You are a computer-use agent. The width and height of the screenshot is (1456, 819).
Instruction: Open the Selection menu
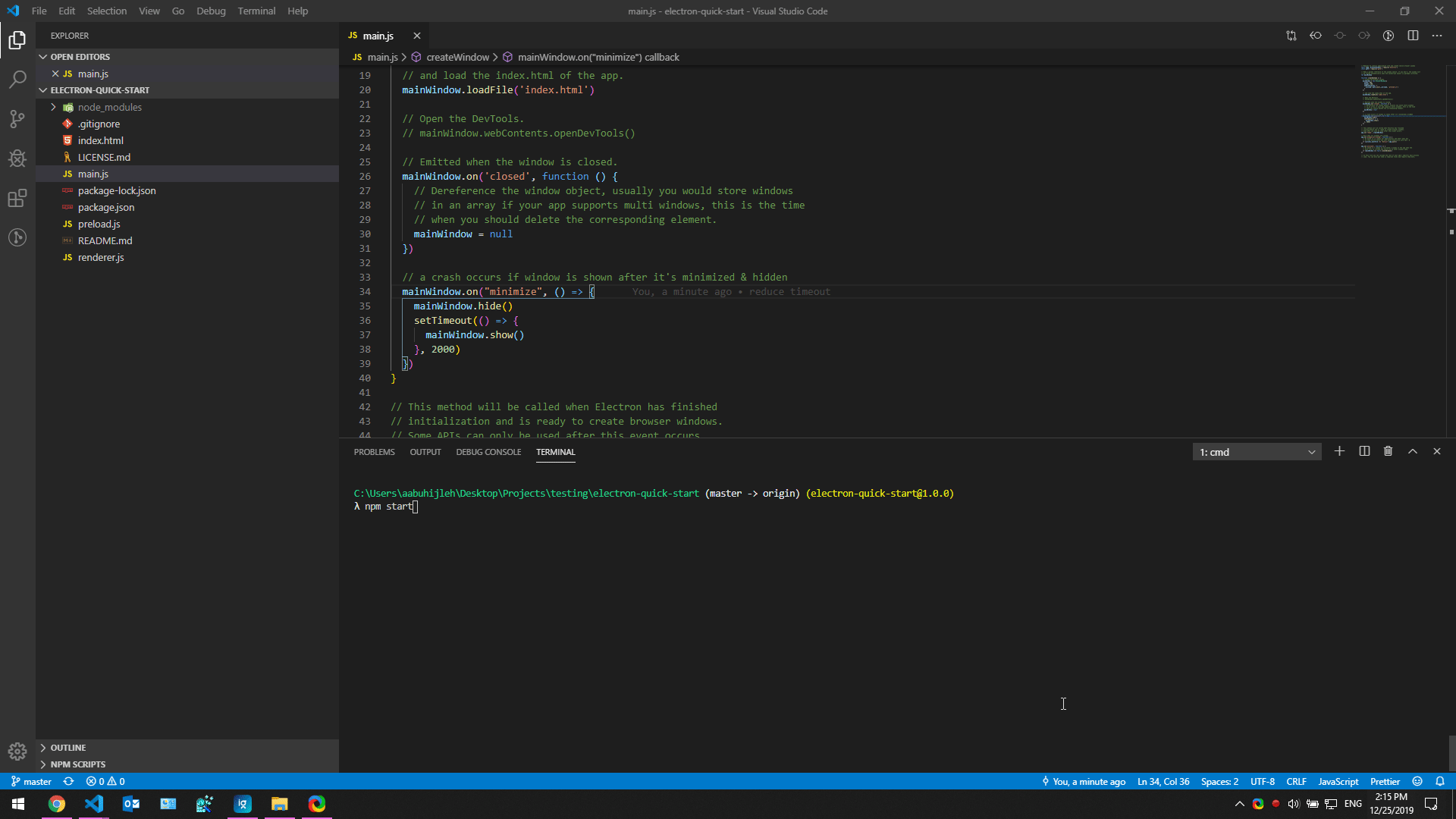click(106, 11)
